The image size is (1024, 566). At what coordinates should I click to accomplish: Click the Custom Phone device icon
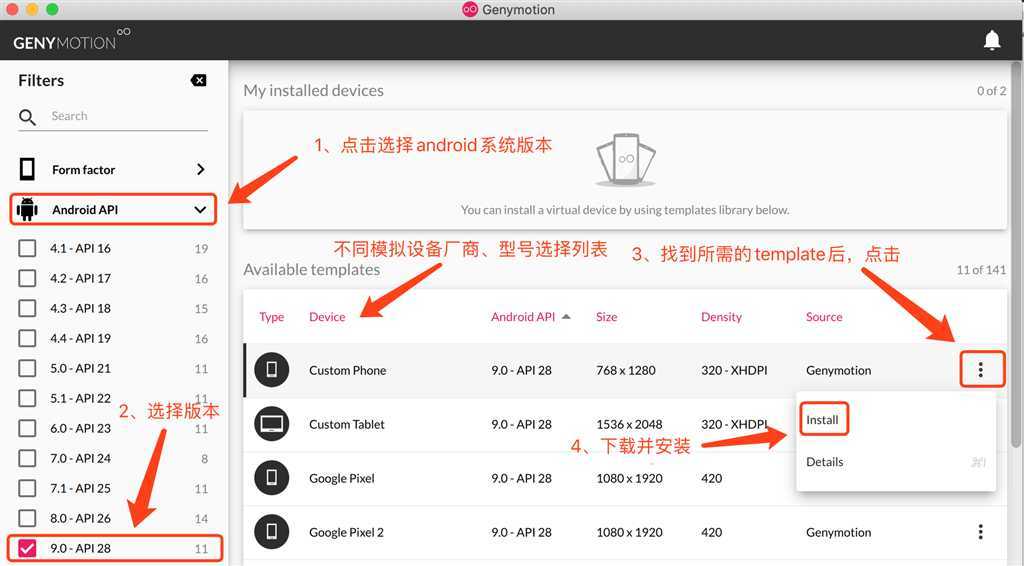[272, 369]
